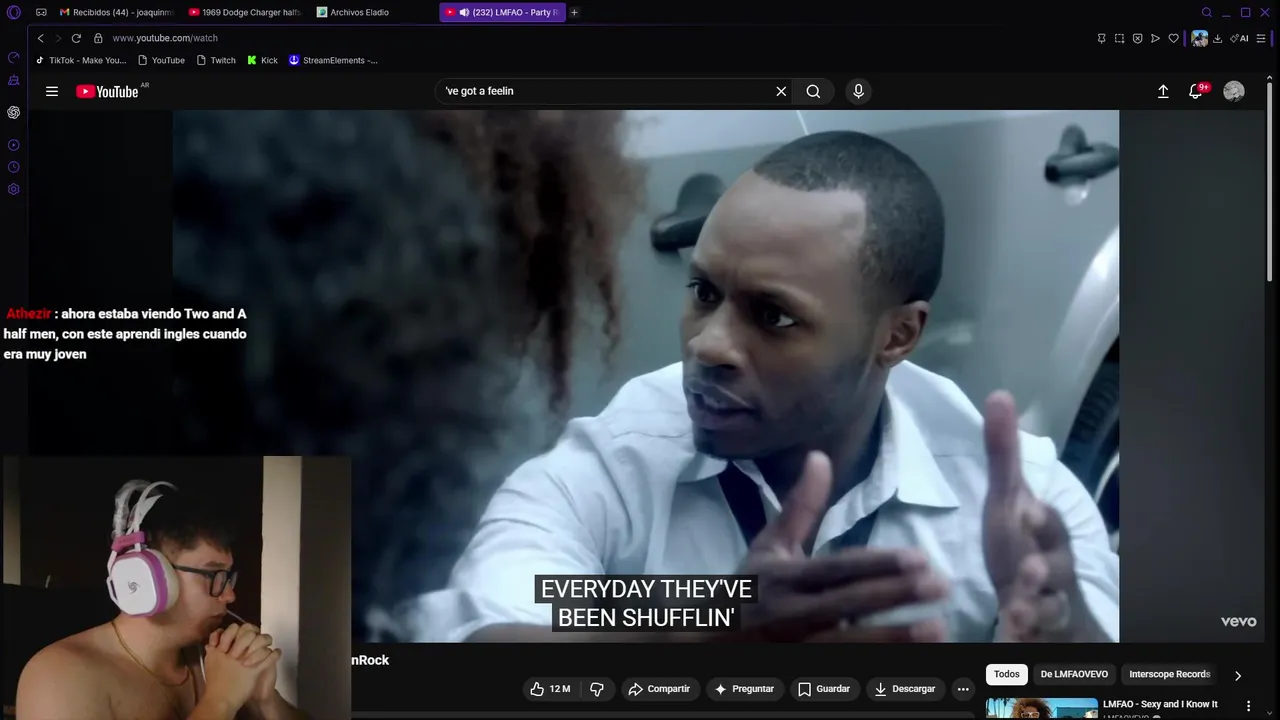The width and height of the screenshot is (1280, 720).
Task: Dislike the video with thumbs down
Action: point(597,689)
